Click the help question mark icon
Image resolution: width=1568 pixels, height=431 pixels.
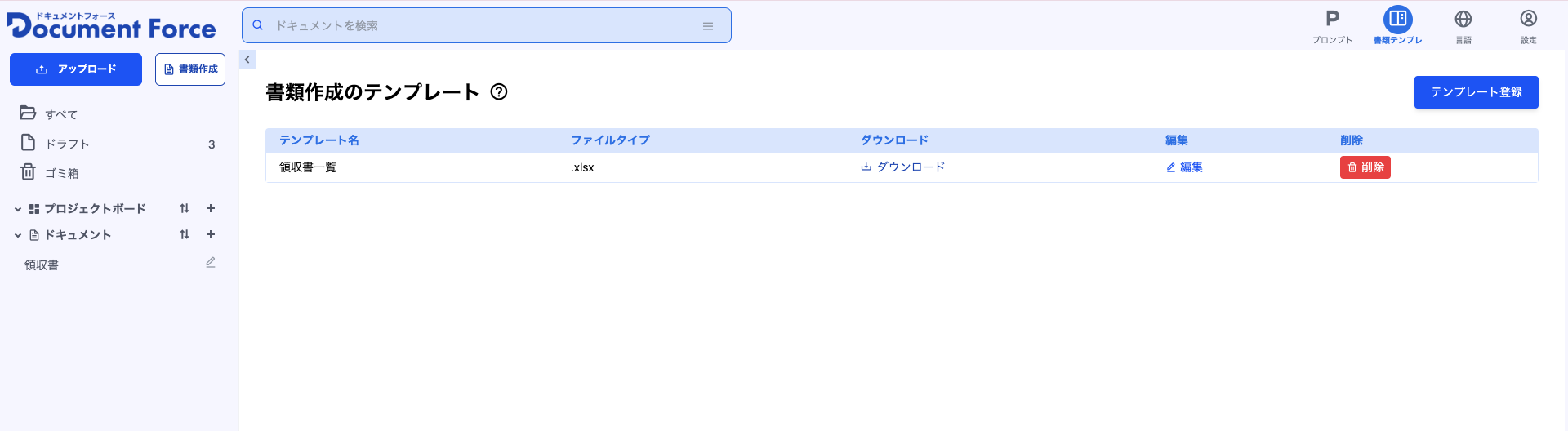click(x=499, y=92)
